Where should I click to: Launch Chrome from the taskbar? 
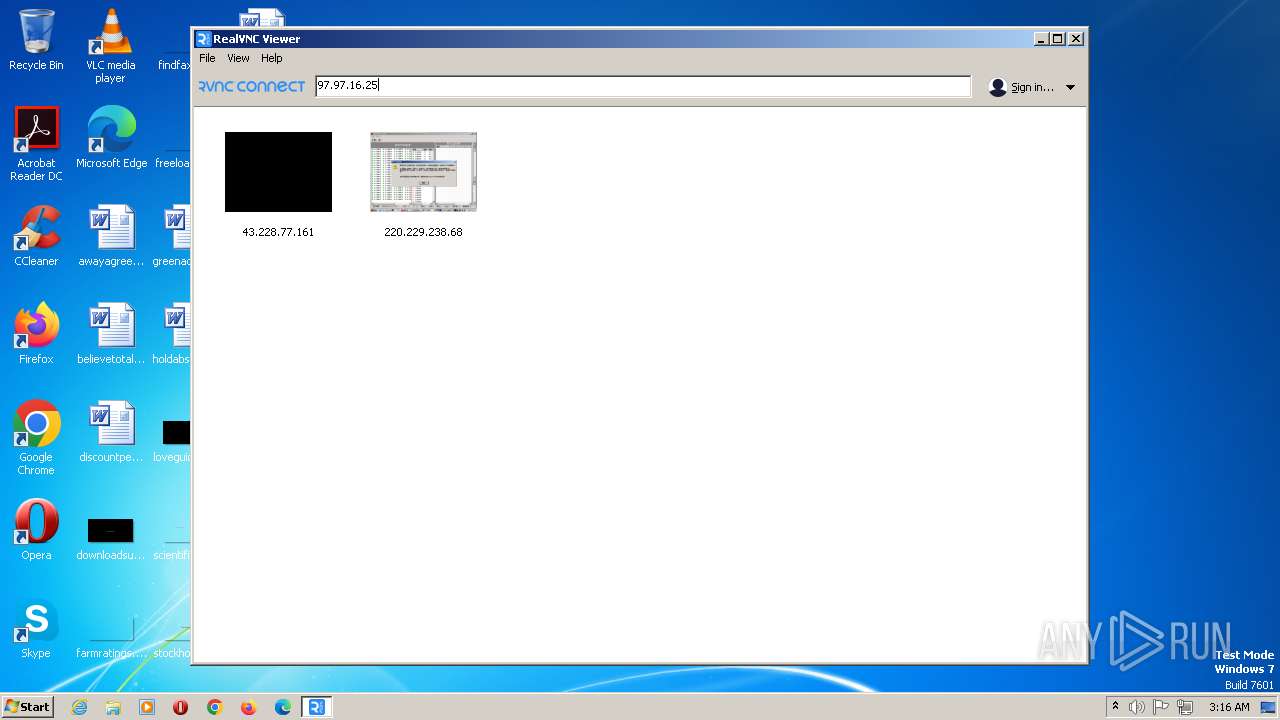pos(215,707)
